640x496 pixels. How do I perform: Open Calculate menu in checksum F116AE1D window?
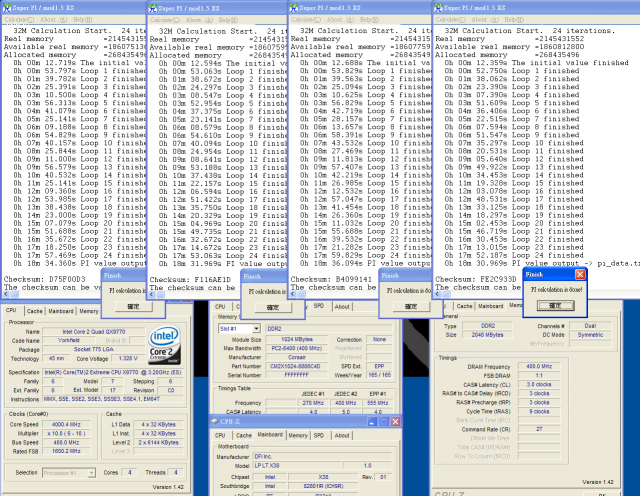165,20
